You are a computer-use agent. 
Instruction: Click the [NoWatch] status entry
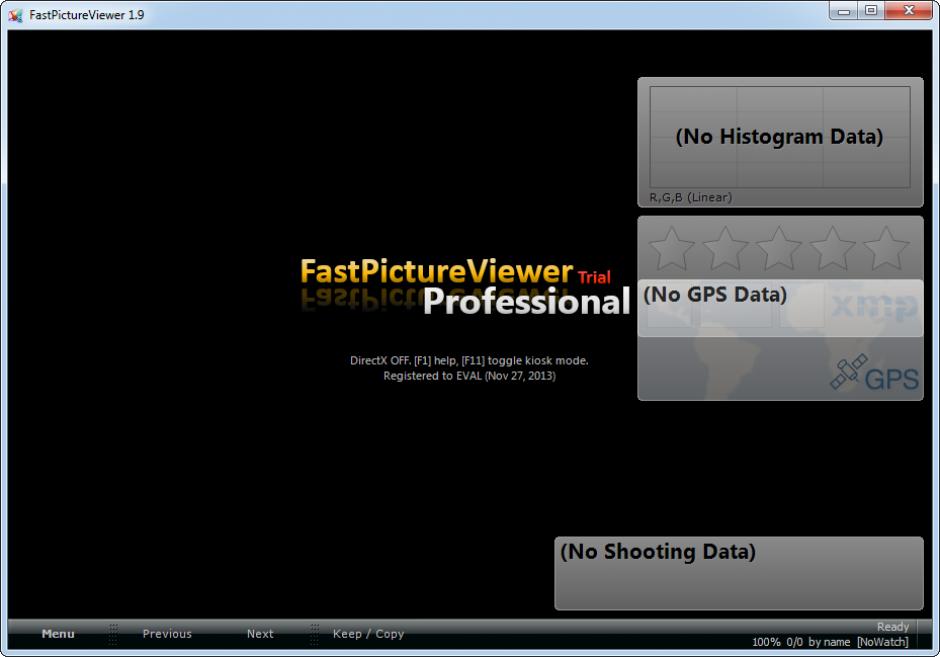click(x=882, y=642)
